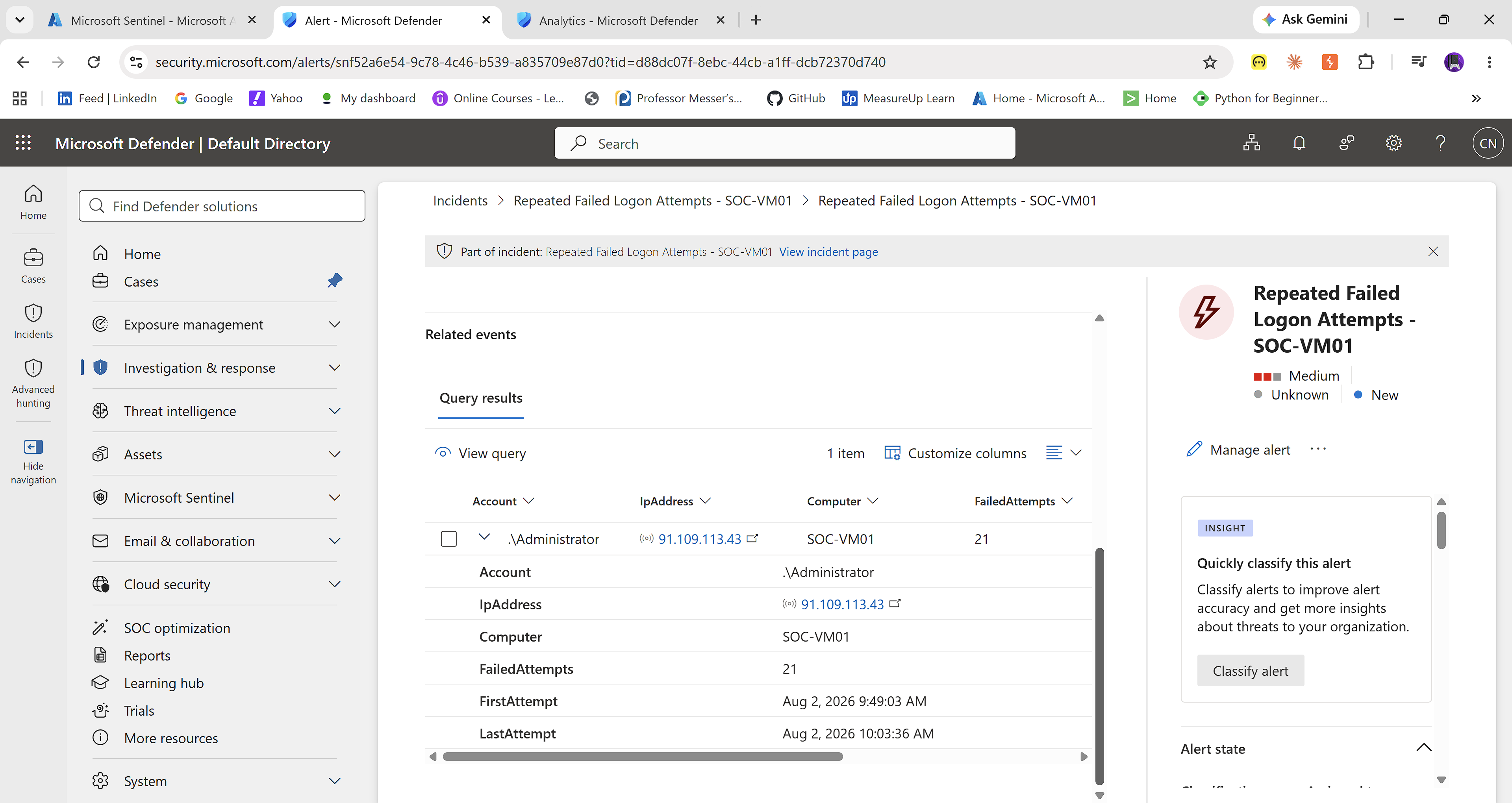Viewport: 1512px width, 803px height.
Task: Unpin Cases using the pin icon
Action: coord(335,281)
